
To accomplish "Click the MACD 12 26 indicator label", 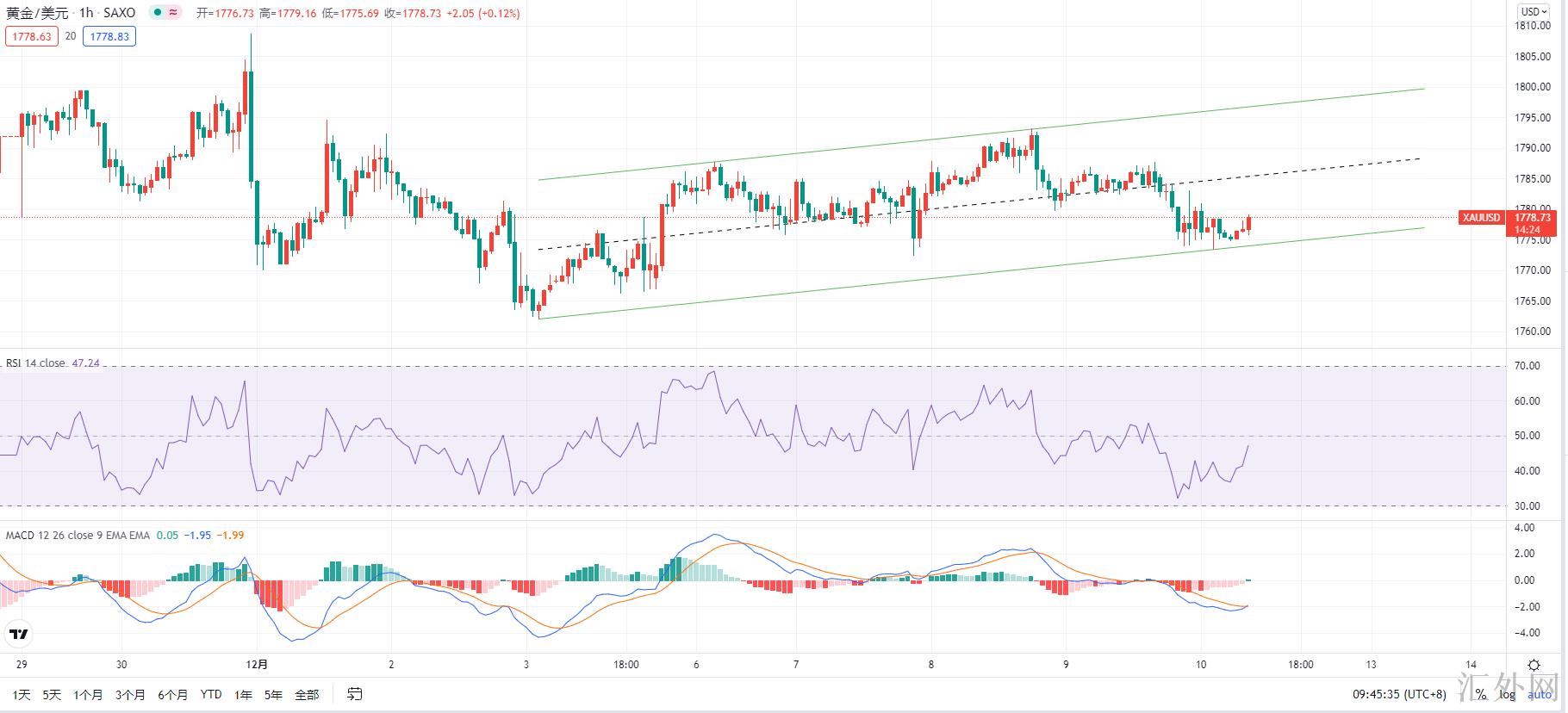I will pyautogui.click(x=78, y=536).
